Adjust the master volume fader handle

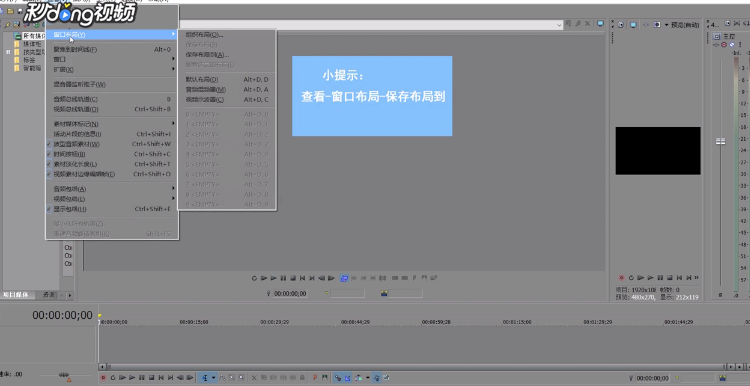click(x=720, y=141)
